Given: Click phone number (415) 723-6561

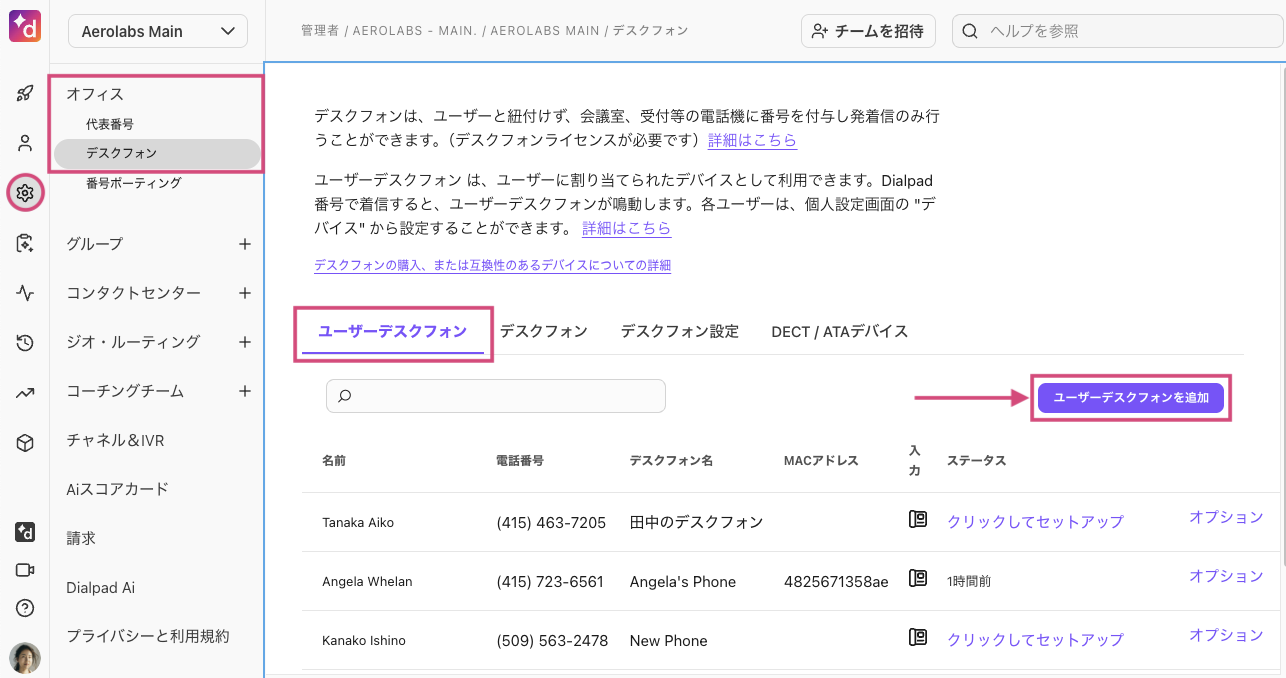Looking at the screenshot, I should 550,581.
